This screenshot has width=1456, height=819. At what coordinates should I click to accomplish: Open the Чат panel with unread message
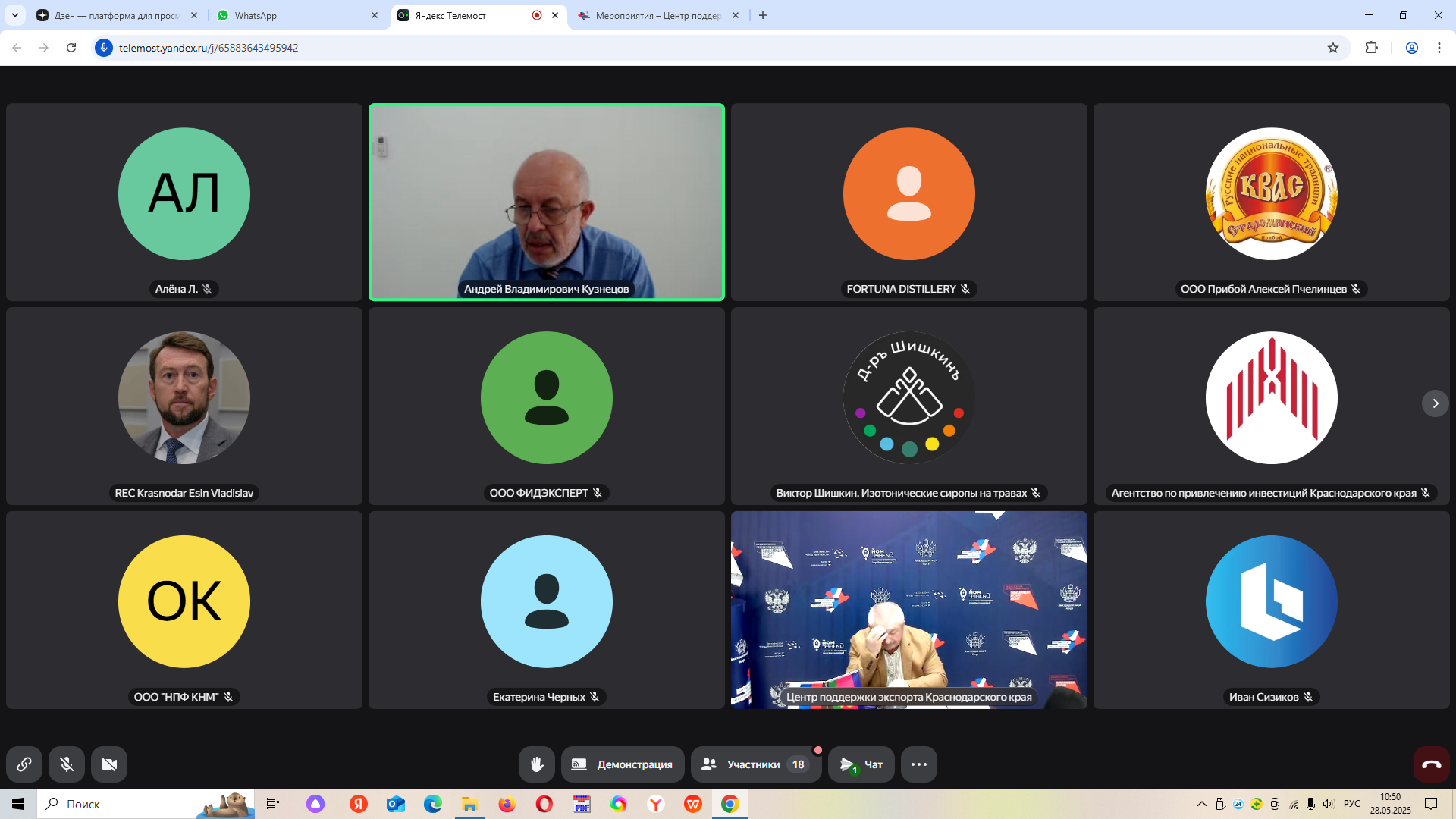tap(861, 764)
